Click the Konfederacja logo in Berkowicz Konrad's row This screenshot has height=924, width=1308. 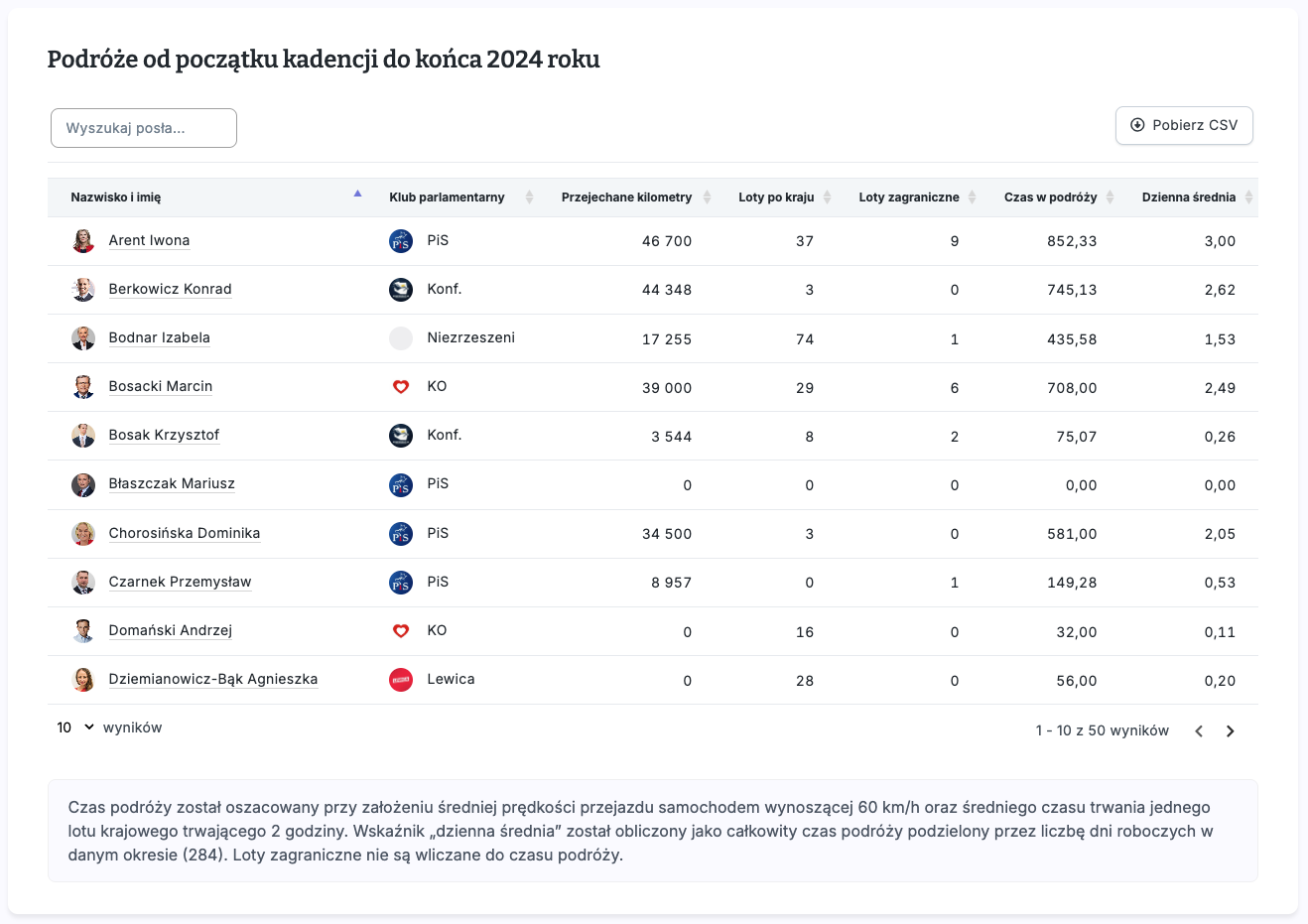pyautogui.click(x=400, y=289)
